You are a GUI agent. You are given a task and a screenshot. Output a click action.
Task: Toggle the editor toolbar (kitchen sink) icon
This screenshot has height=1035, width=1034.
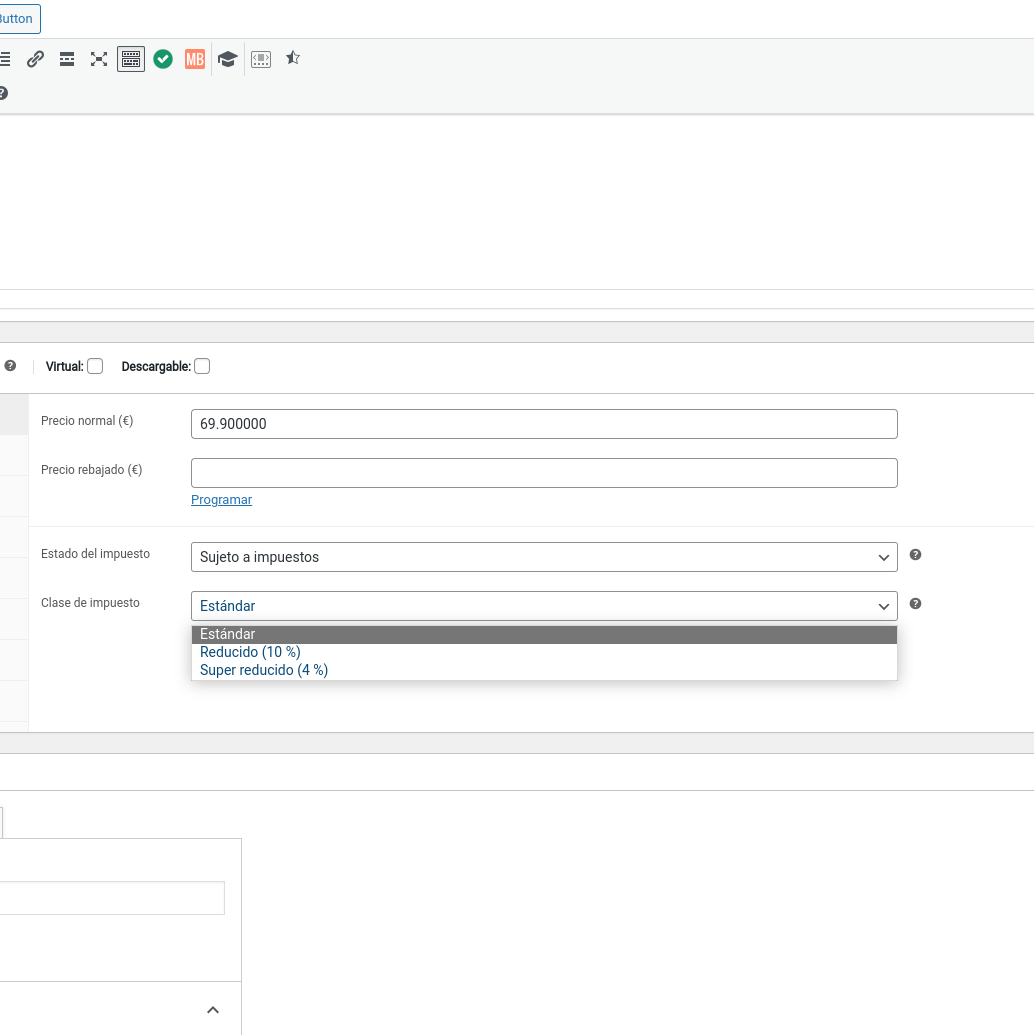click(131, 59)
